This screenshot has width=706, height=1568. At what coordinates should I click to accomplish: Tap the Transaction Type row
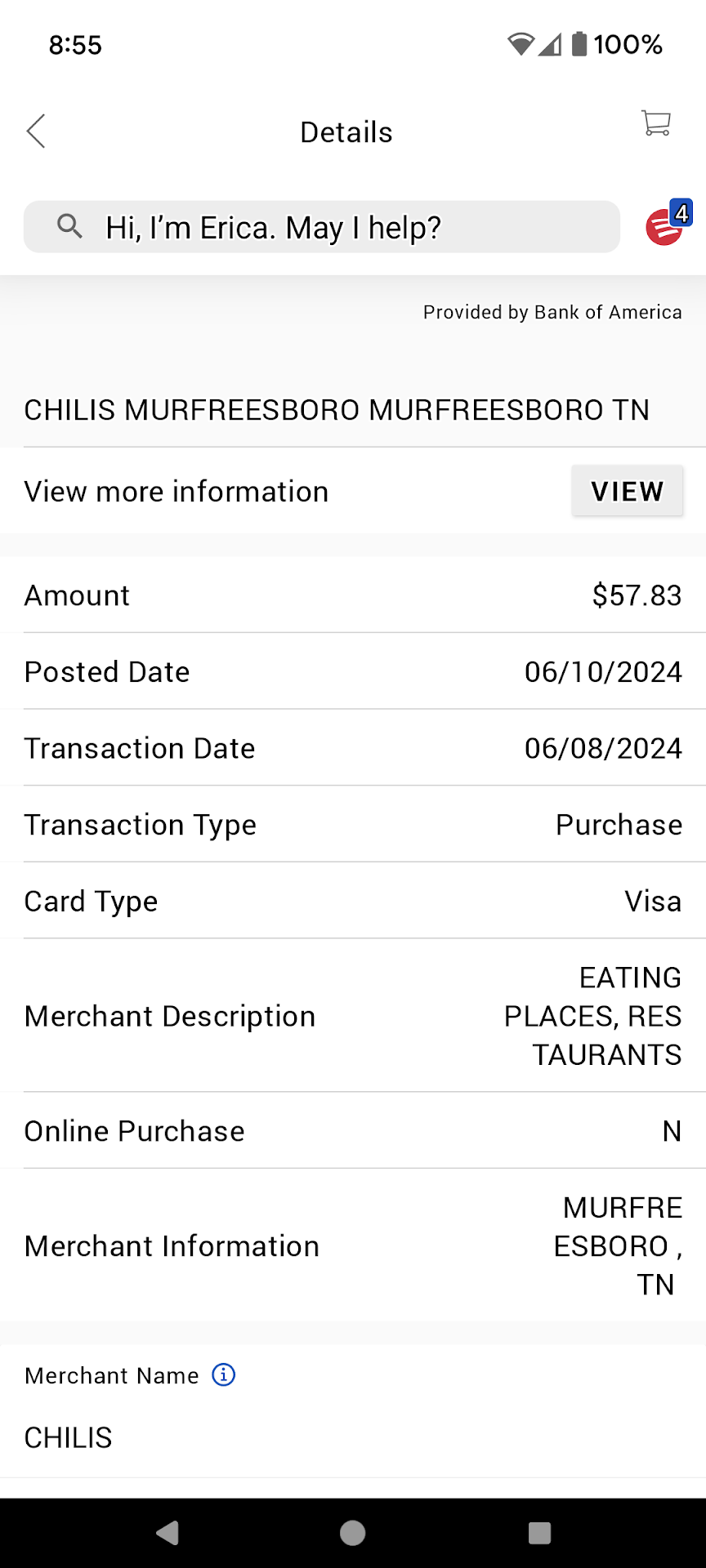click(353, 825)
